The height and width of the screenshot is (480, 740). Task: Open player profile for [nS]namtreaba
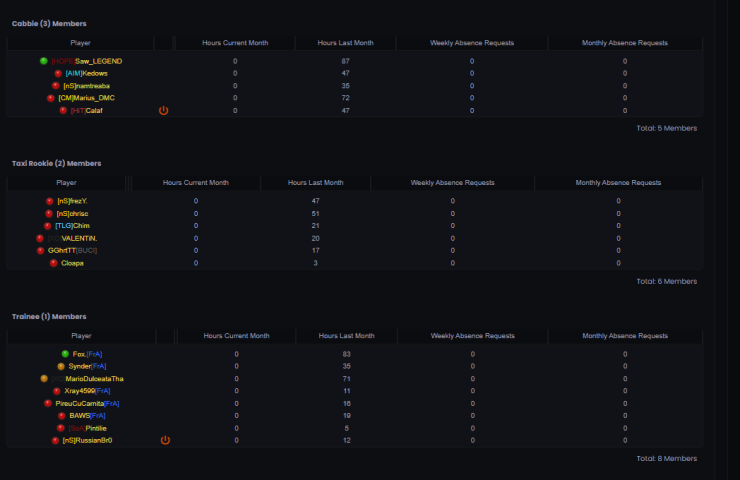[87, 86]
